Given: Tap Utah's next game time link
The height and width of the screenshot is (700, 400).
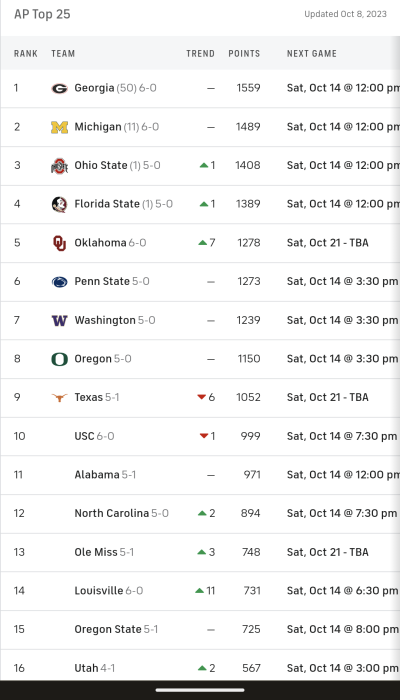Looking at the screenshot, I should (342, 668).
